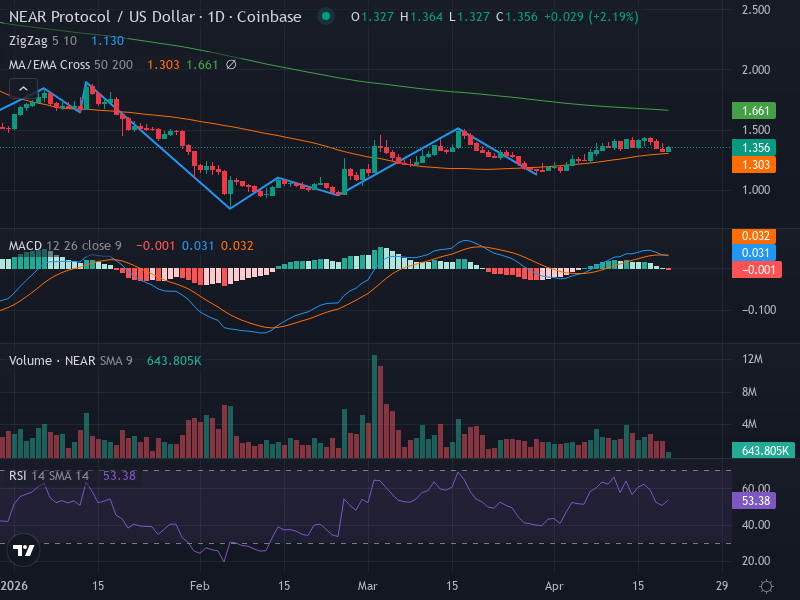The image size is (800, 600).
Task: Click the volume legend value 643.805K
Action: pos(174,361)
